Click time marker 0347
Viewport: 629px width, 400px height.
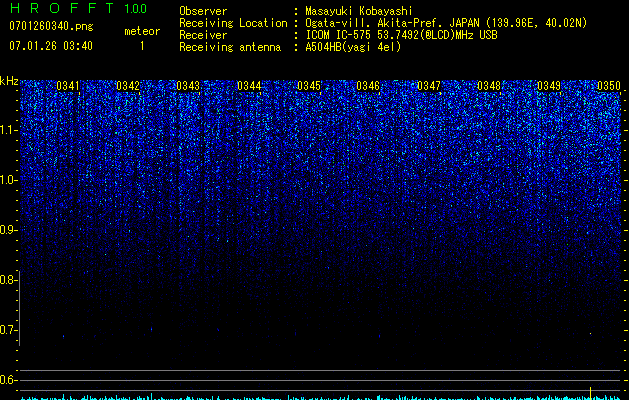point(429,86)
